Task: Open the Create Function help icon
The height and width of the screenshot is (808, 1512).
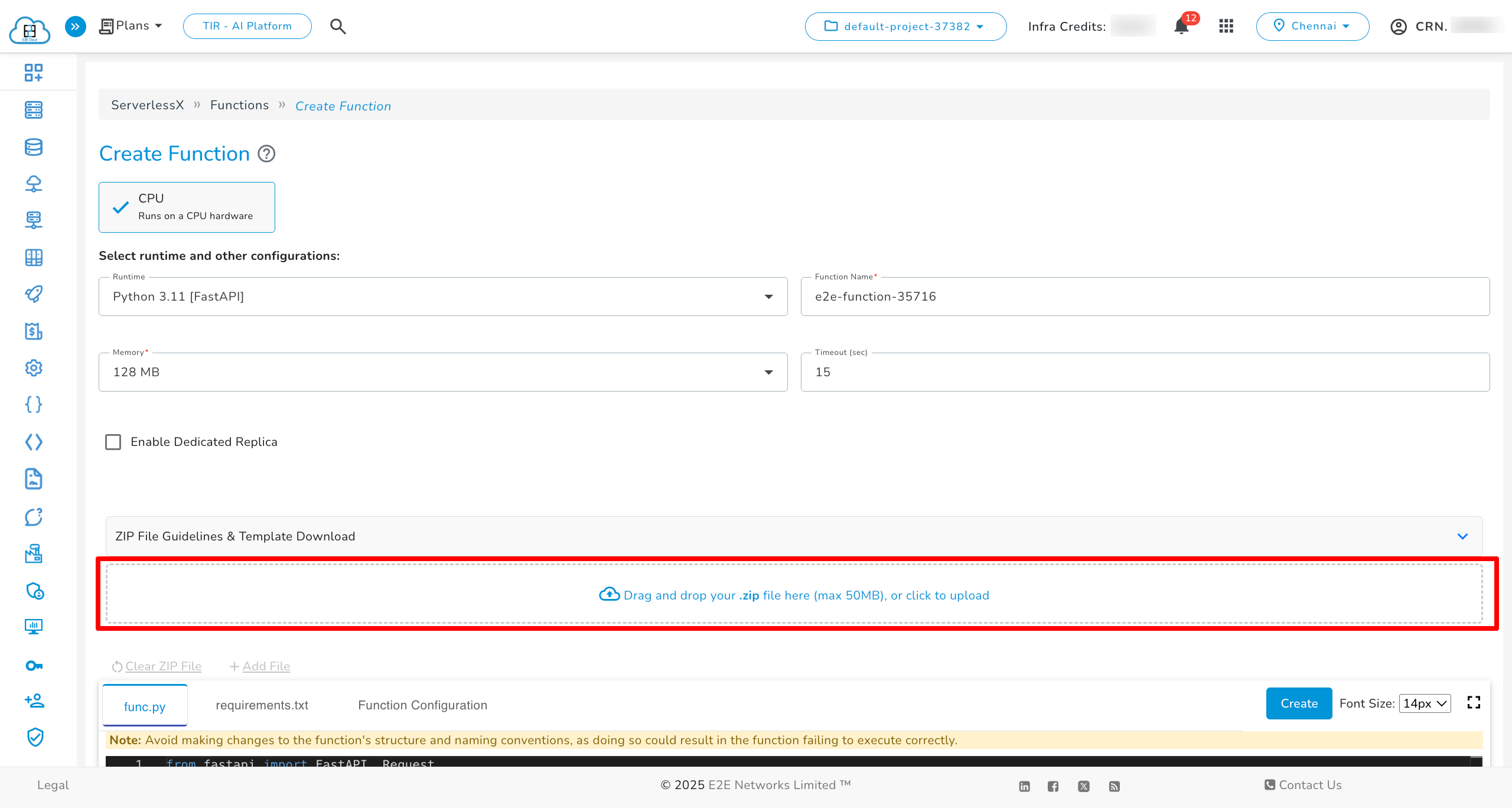Action: pyautogui.click(x=267, y=154)
